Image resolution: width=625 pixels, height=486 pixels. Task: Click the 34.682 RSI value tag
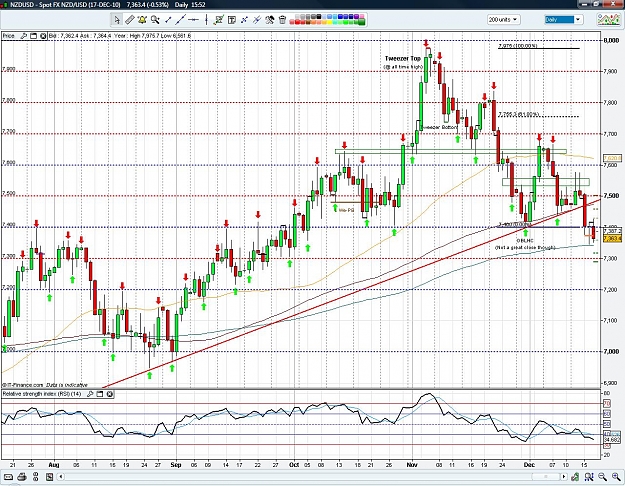click(x=612, y=440)
